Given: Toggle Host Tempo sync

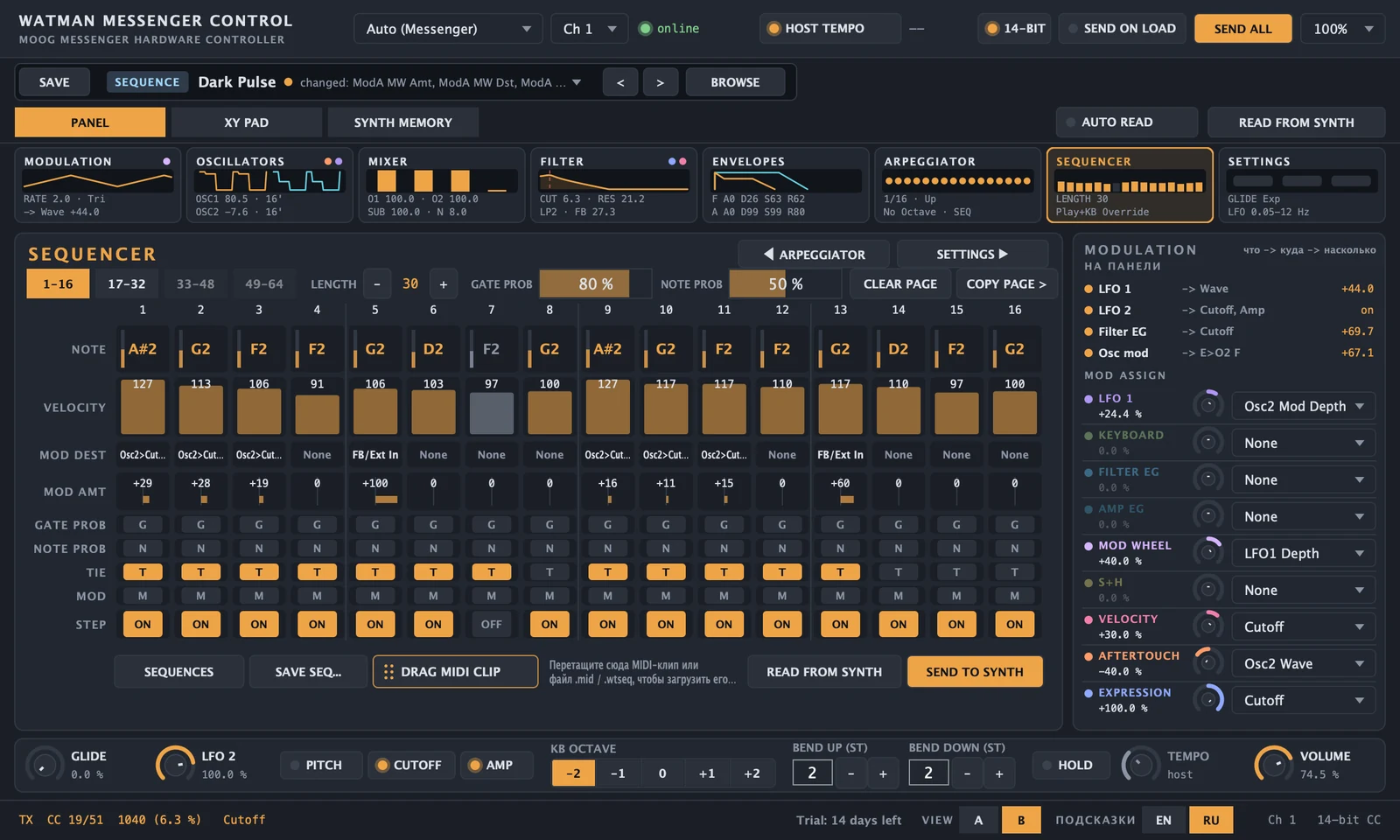Looking at the screenshot, I should 829,29.
